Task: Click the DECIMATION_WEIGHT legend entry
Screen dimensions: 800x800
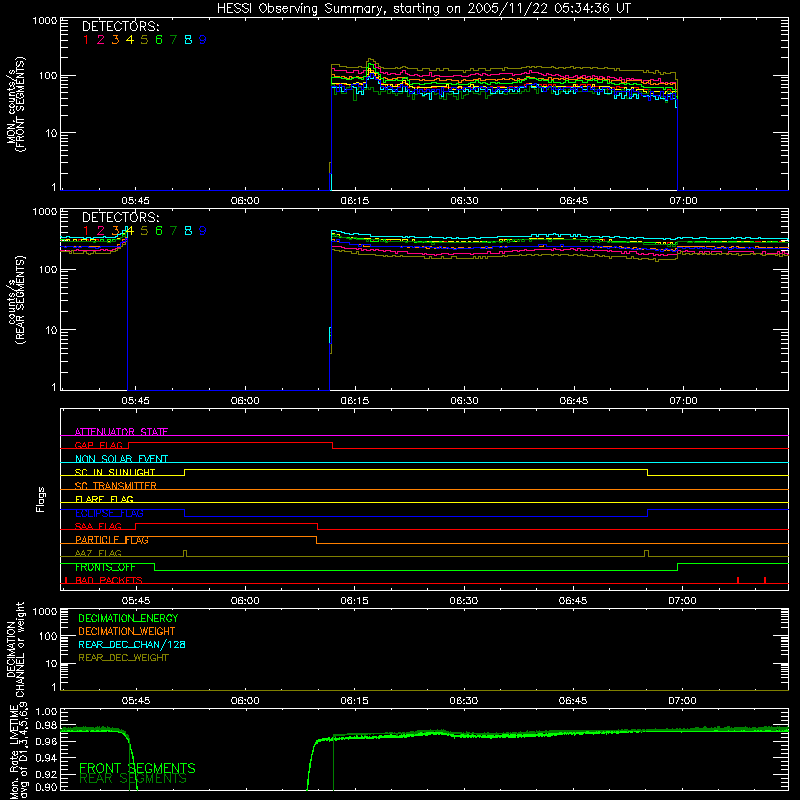Action: [x=127, y=631]
